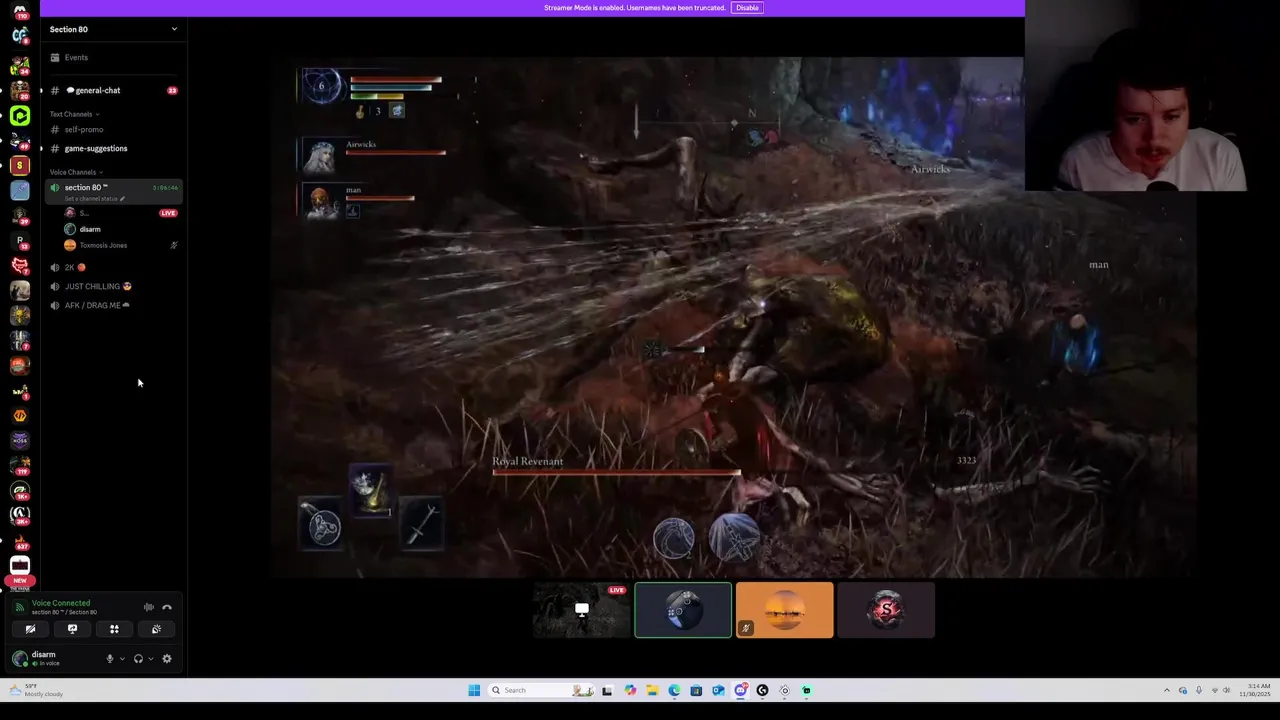Image resolution: width=1280 pixels, height=720 pixels.
Task: Open direct messages home icon at top
Action: pyautogui.click(x=20, y=12)
